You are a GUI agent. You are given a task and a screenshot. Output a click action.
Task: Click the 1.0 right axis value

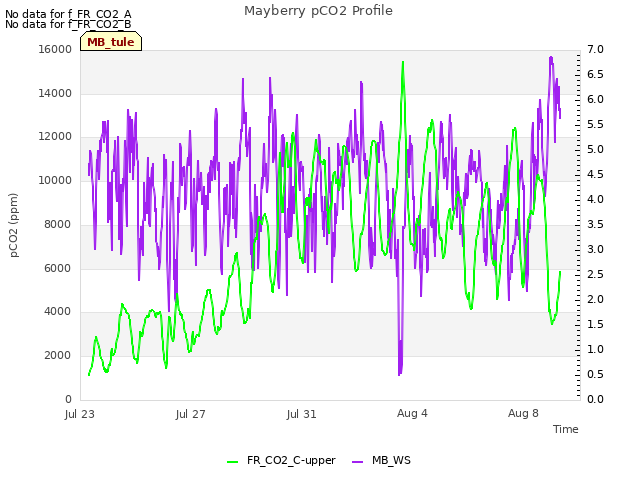(x=595, y=349)
